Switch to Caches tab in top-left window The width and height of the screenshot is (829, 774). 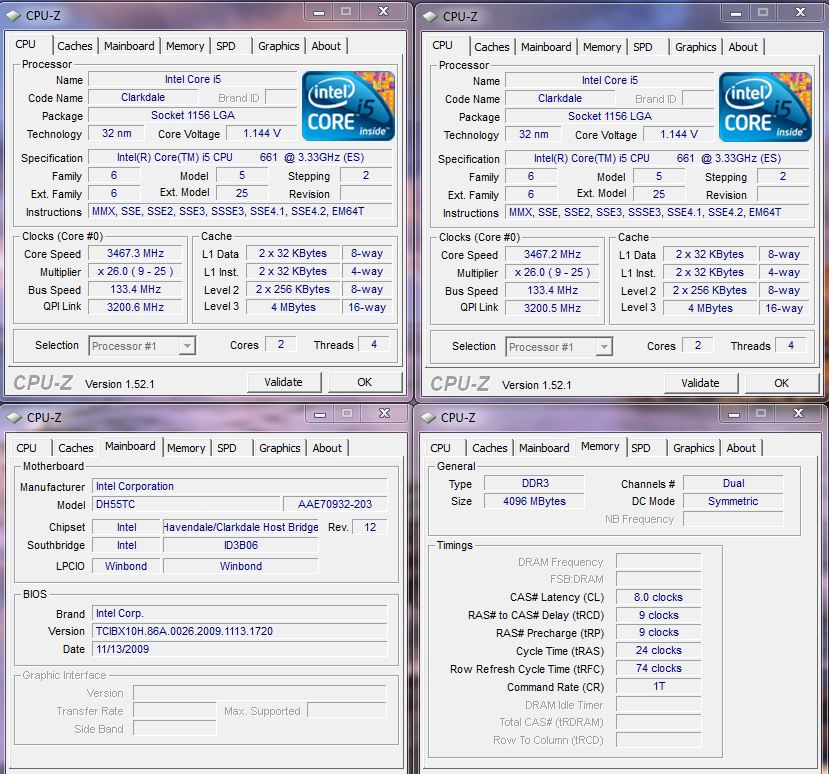pyautogui.click(x=75, y=46)
